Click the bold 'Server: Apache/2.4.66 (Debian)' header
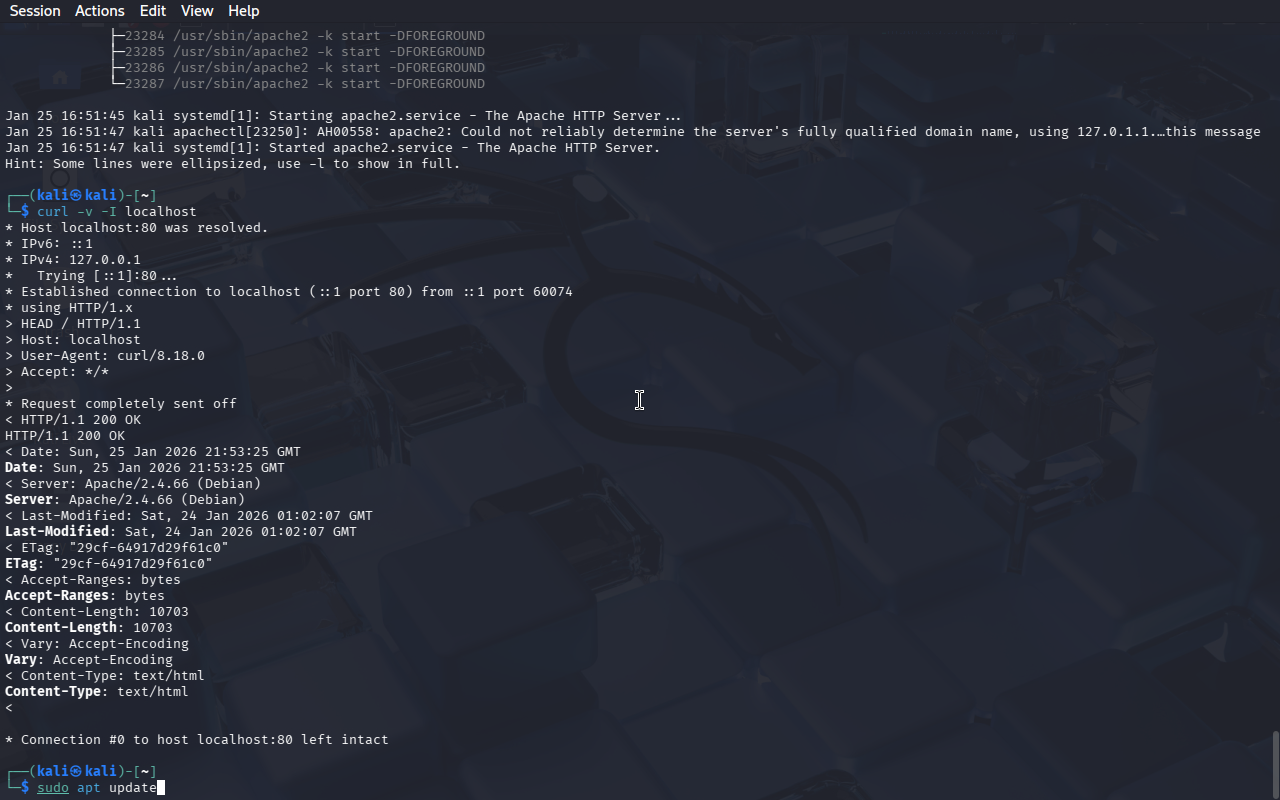This screenshot has width=1280, height=800. coord(125,500)
